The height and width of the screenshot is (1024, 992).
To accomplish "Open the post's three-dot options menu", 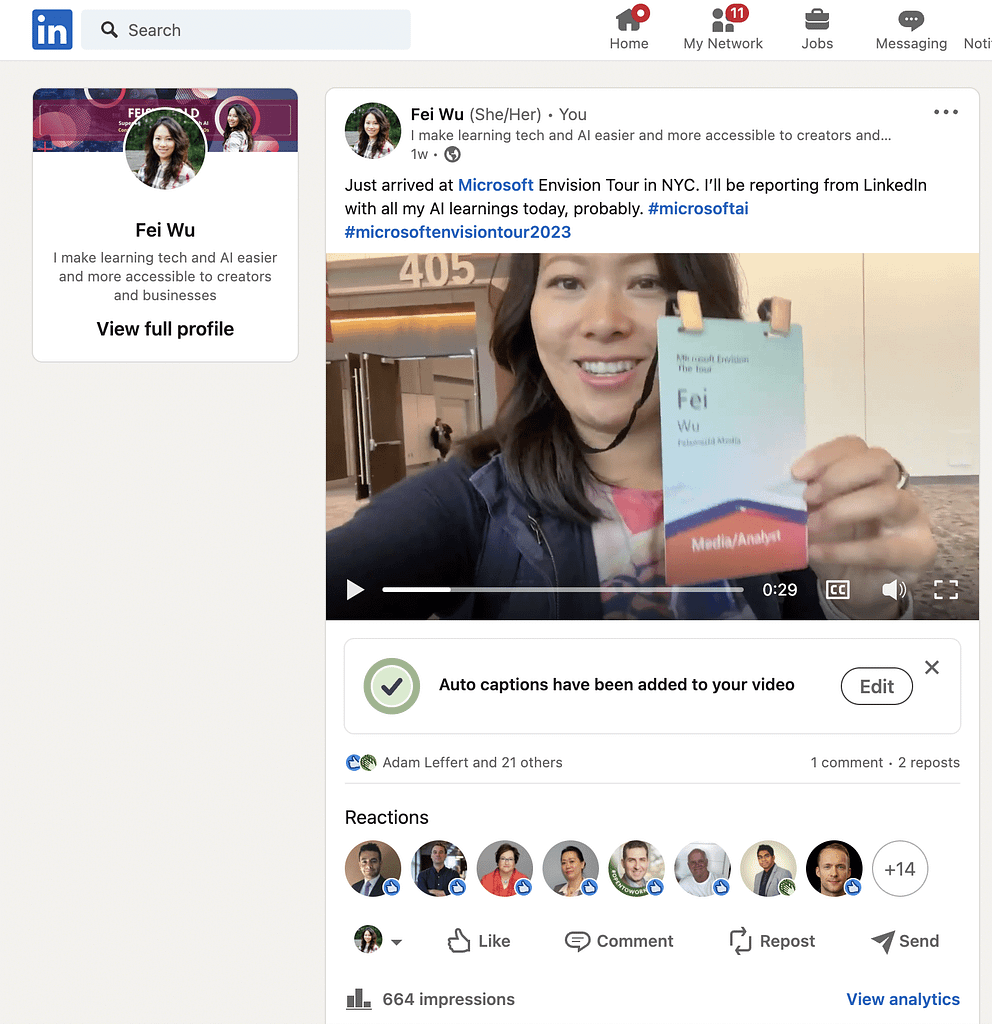I will (946, 112).
